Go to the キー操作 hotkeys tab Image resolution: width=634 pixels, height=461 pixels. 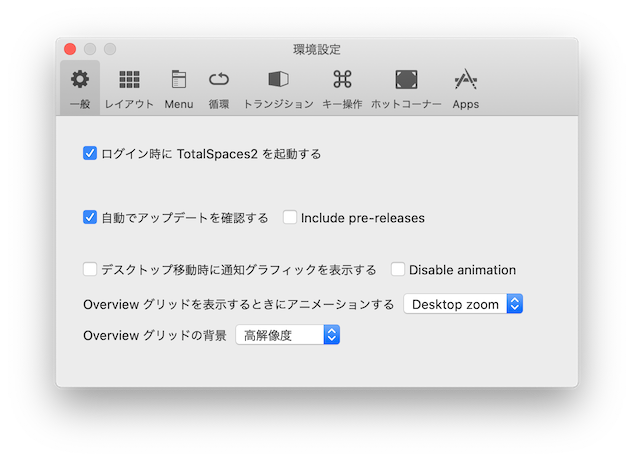342,88
